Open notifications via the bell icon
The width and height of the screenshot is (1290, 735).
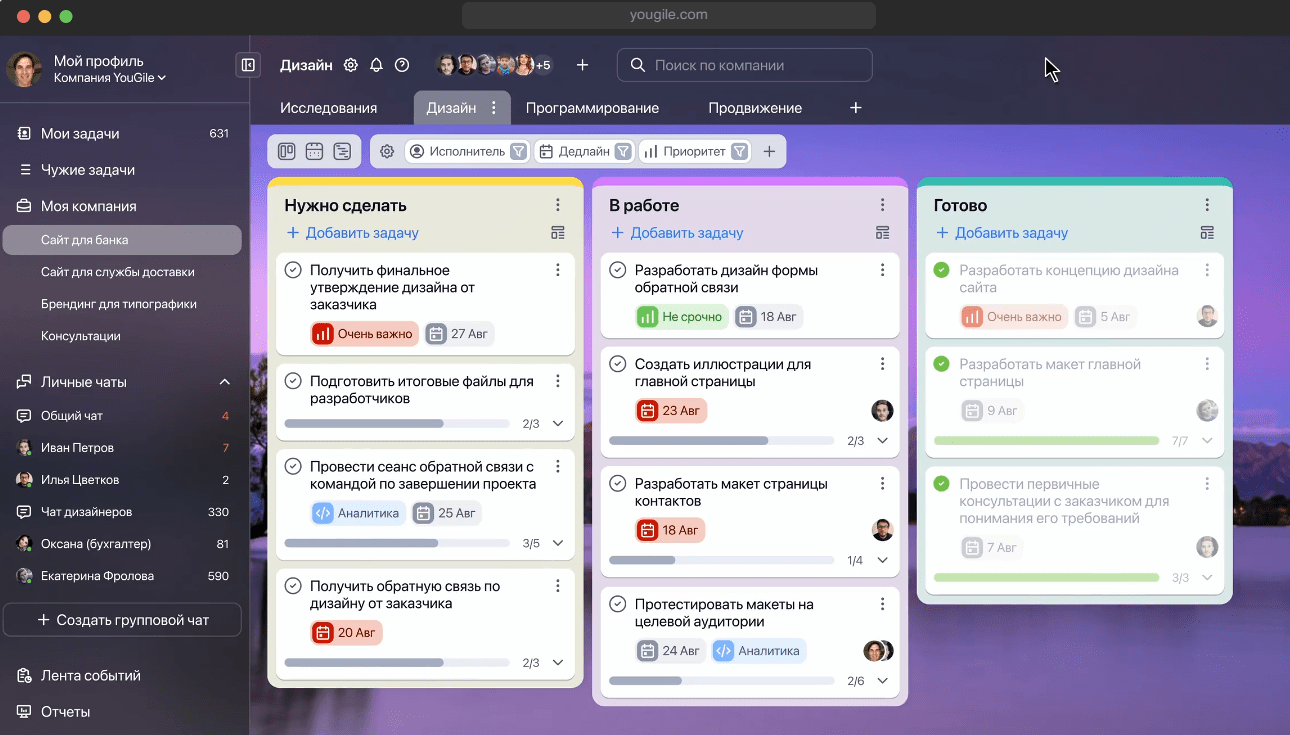[376, 64]
